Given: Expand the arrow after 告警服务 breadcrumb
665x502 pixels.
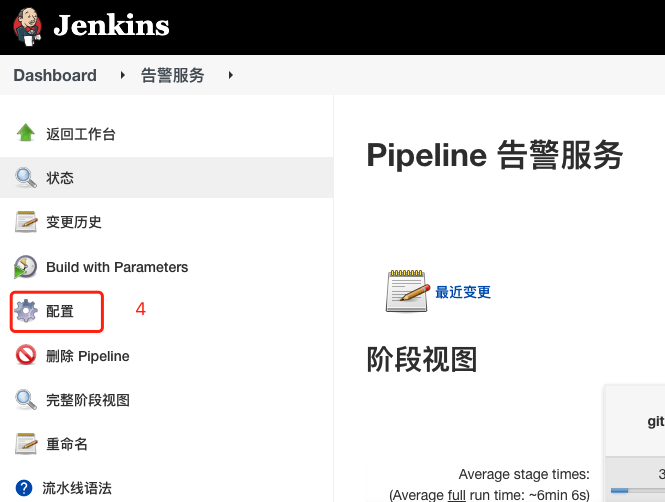Looking at the screenshot, I should click(x=231, y=75).
